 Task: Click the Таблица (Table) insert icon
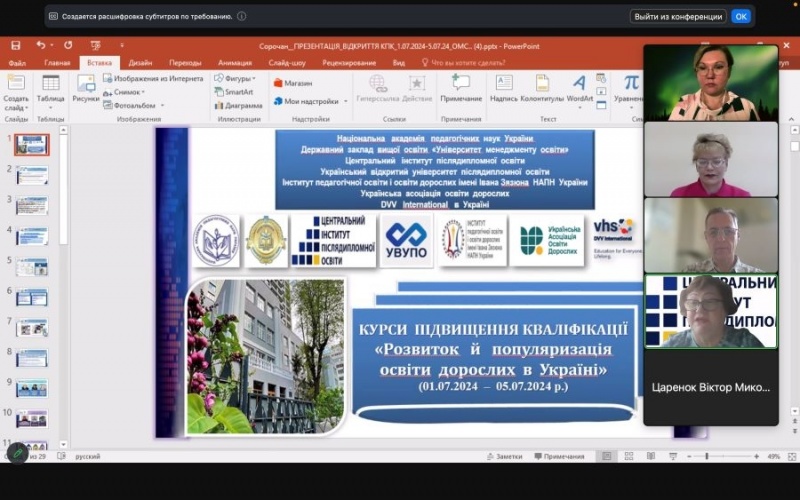50,88
